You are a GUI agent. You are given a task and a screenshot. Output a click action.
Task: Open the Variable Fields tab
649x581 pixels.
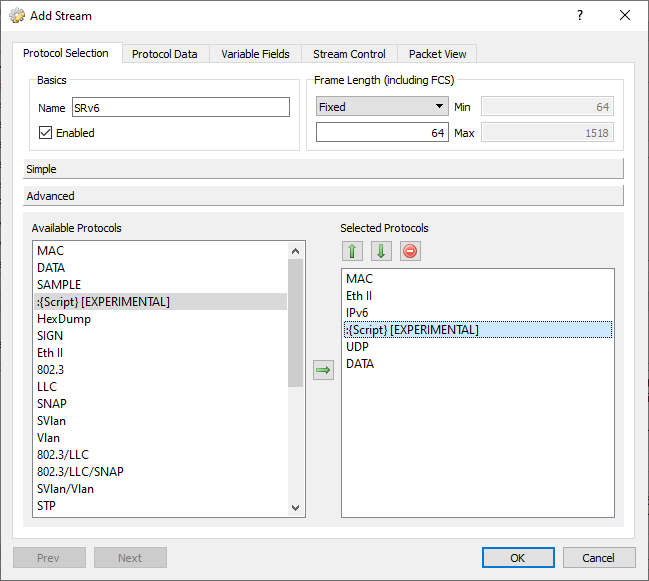pos(255,54)
